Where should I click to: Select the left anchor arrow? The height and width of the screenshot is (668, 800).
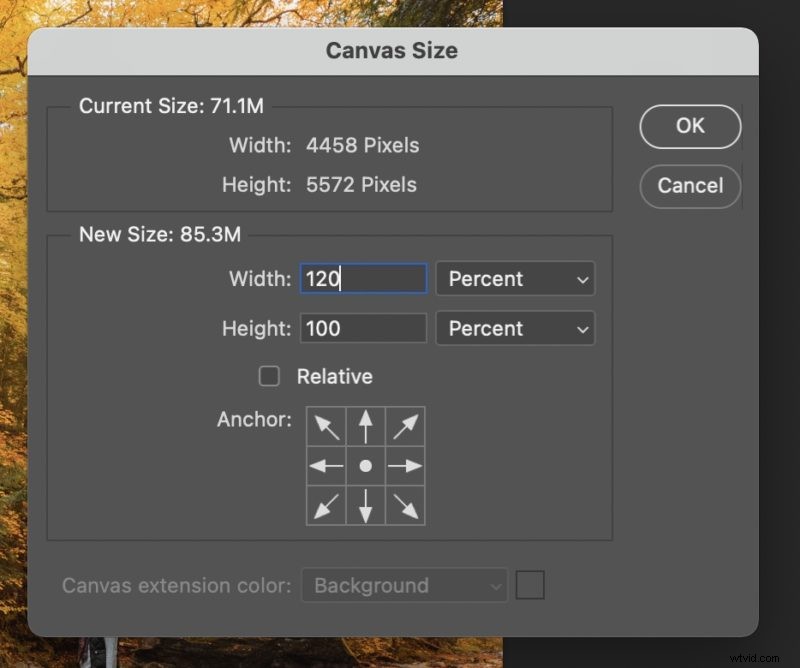coord(325,465)
